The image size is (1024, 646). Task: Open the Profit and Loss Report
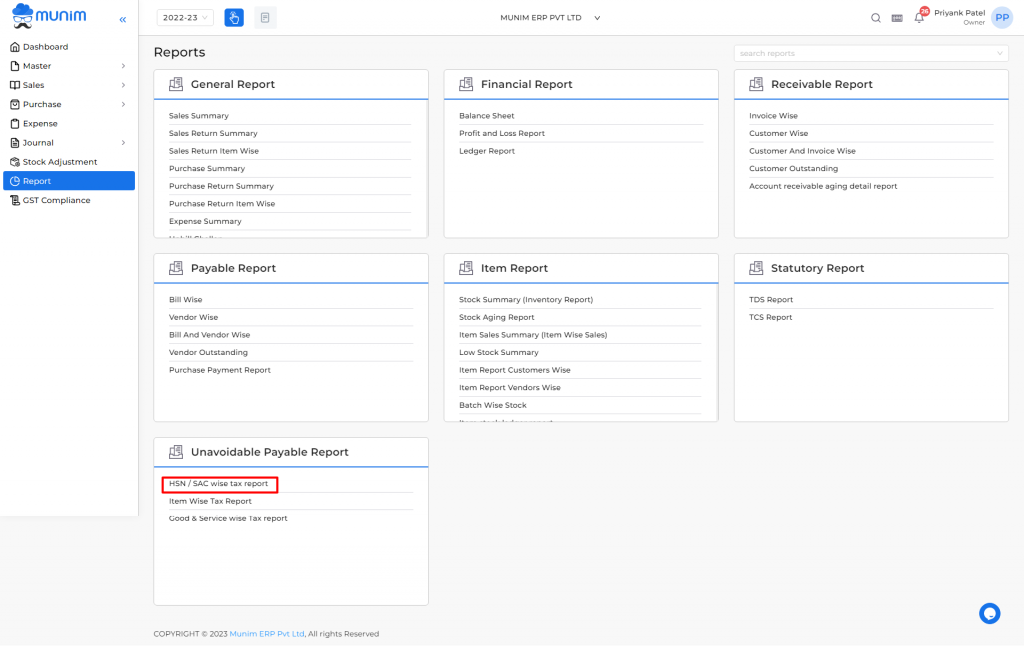(x=502, y=133)
